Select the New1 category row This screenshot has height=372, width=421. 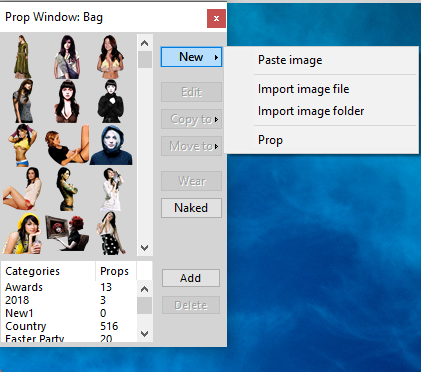click(x=69, y=313)
